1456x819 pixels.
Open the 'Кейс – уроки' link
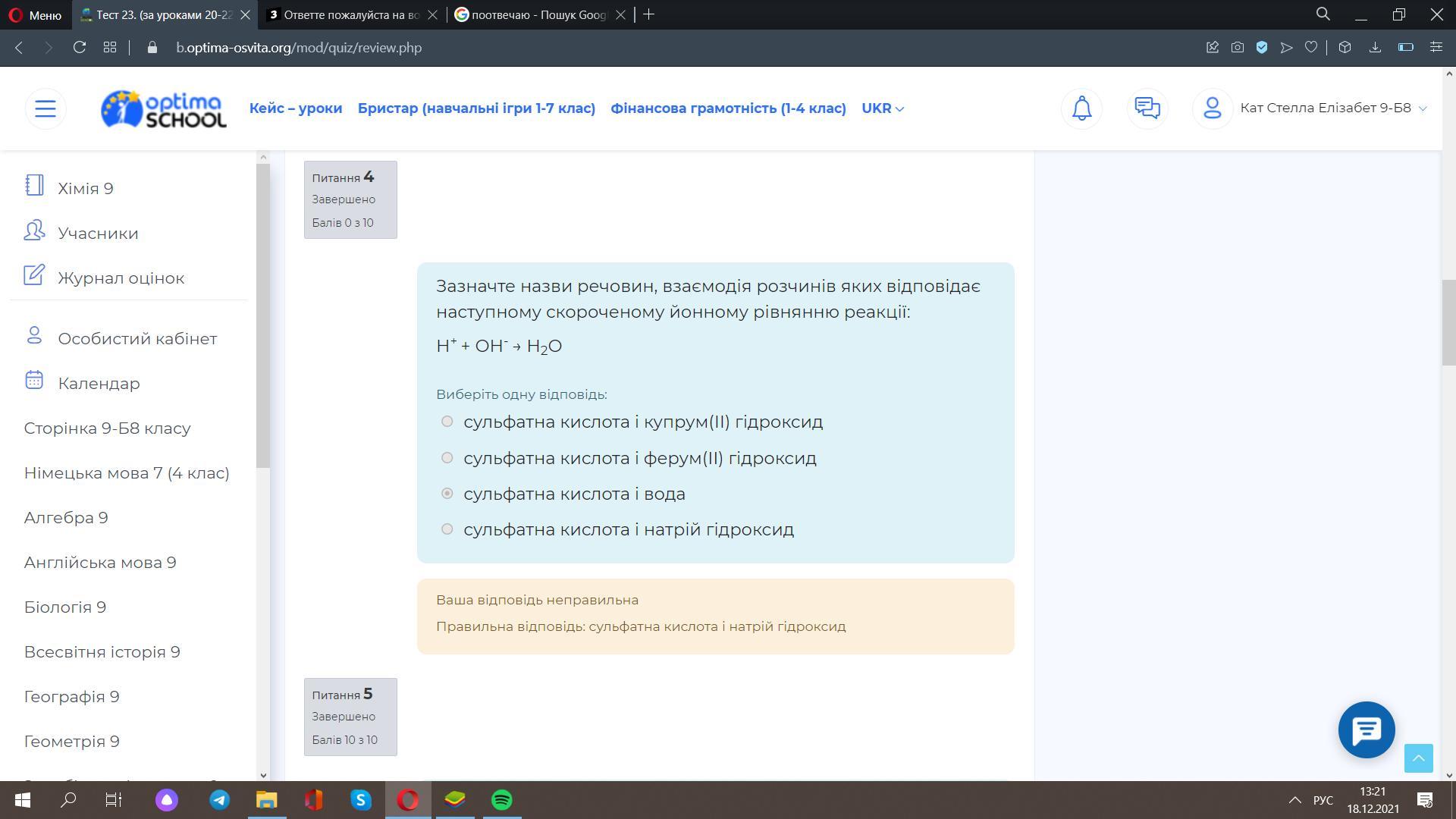click(296, 108)
